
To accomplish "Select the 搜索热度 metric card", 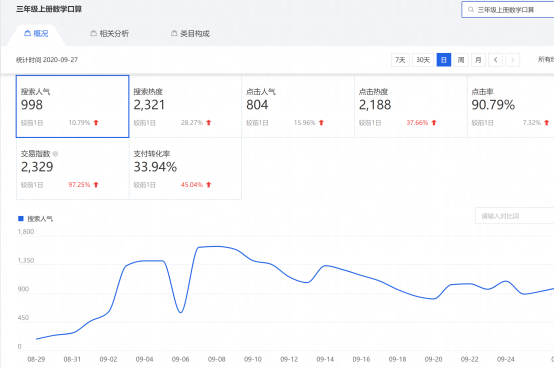I will [x=185, y=106].
